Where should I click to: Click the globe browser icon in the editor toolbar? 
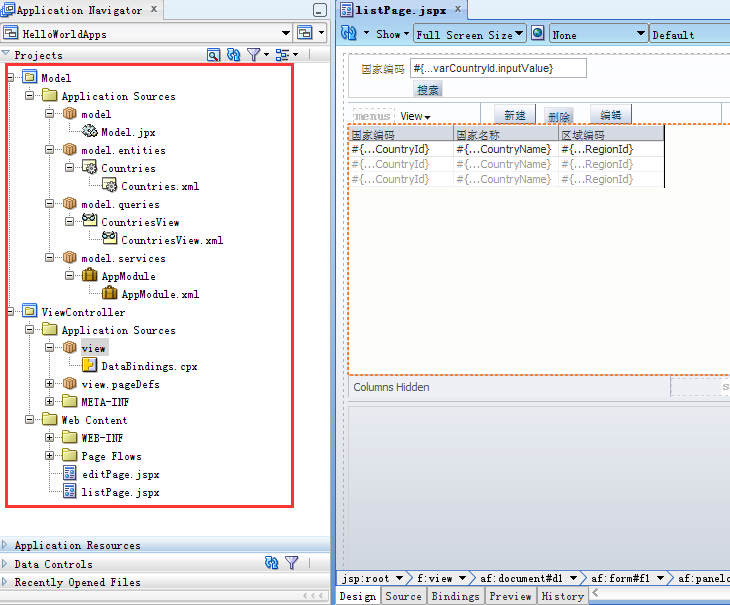(x=537, y=33)
